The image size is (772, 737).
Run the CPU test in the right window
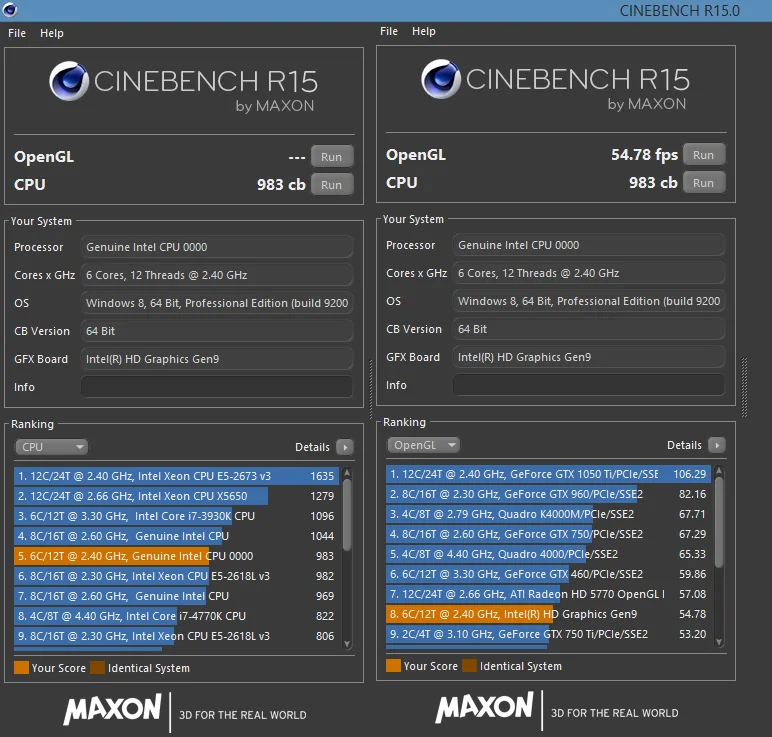[x=704, y=183]
